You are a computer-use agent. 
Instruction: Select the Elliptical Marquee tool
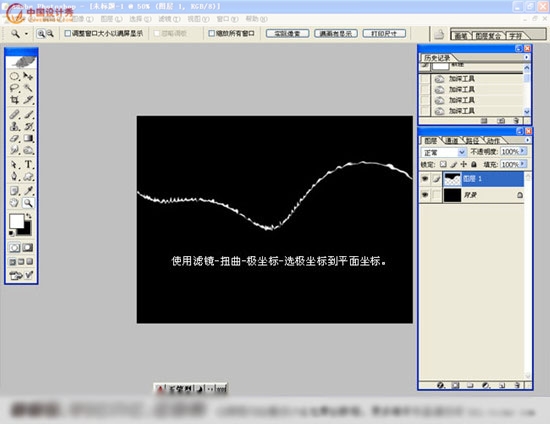pyautogui.click(x=15, y=76)
